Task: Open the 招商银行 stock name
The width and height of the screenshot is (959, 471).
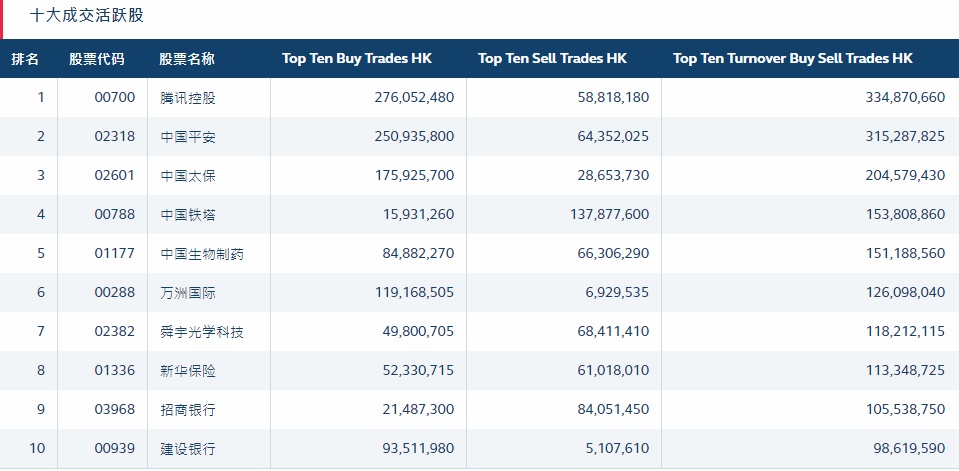Action: pos(188,410)
